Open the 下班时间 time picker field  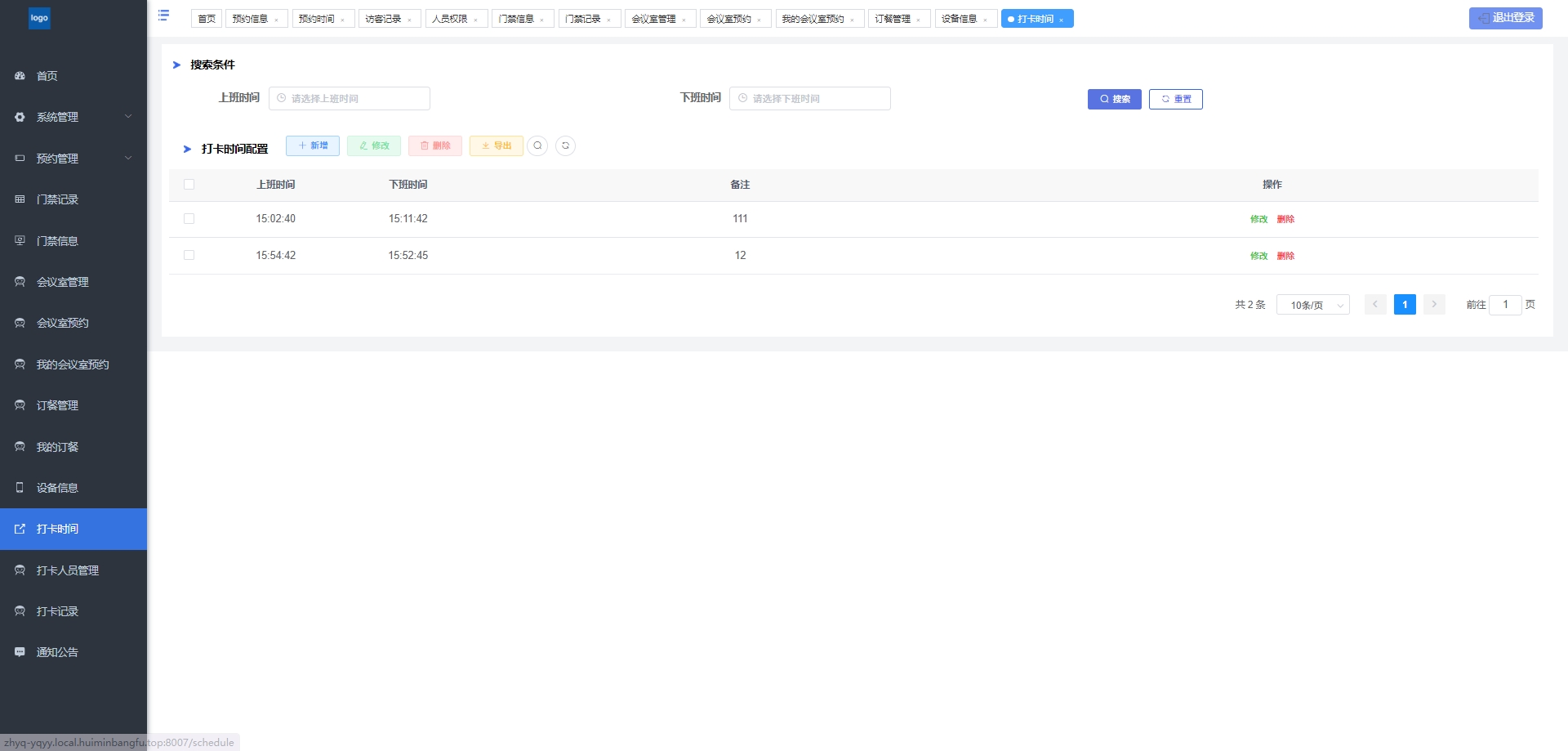click(x=809, y=98)
